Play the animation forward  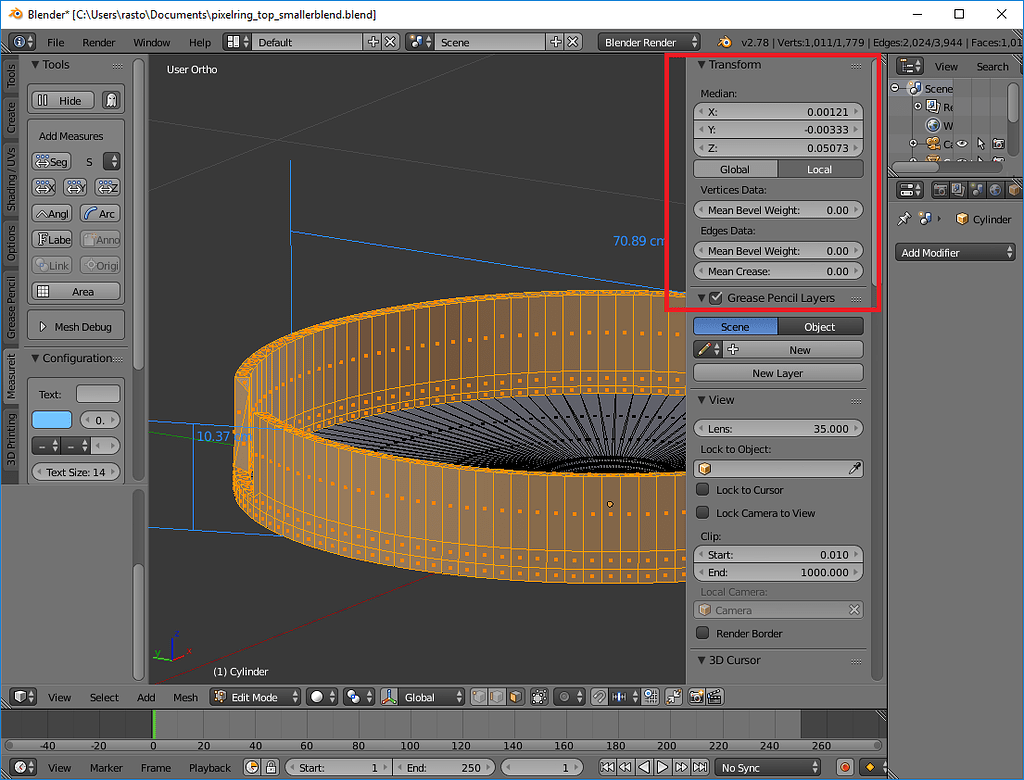click(x=662, y=767)
